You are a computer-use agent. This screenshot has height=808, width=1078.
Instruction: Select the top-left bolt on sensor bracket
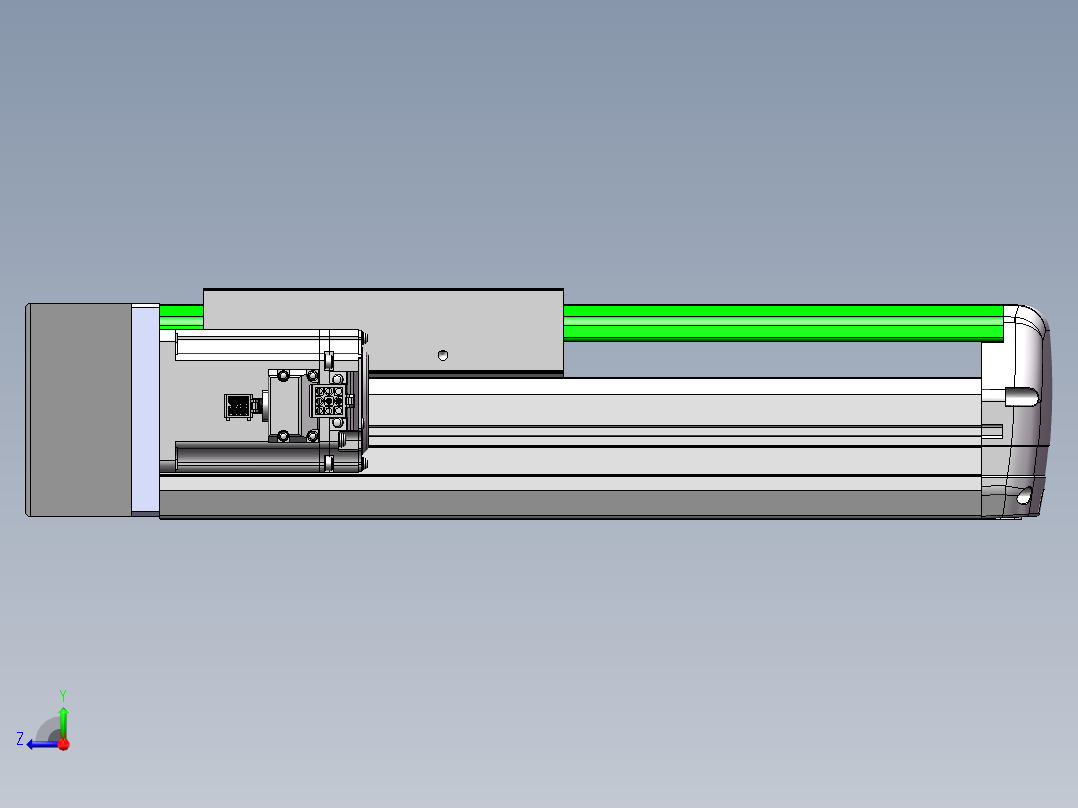point(283,376)
